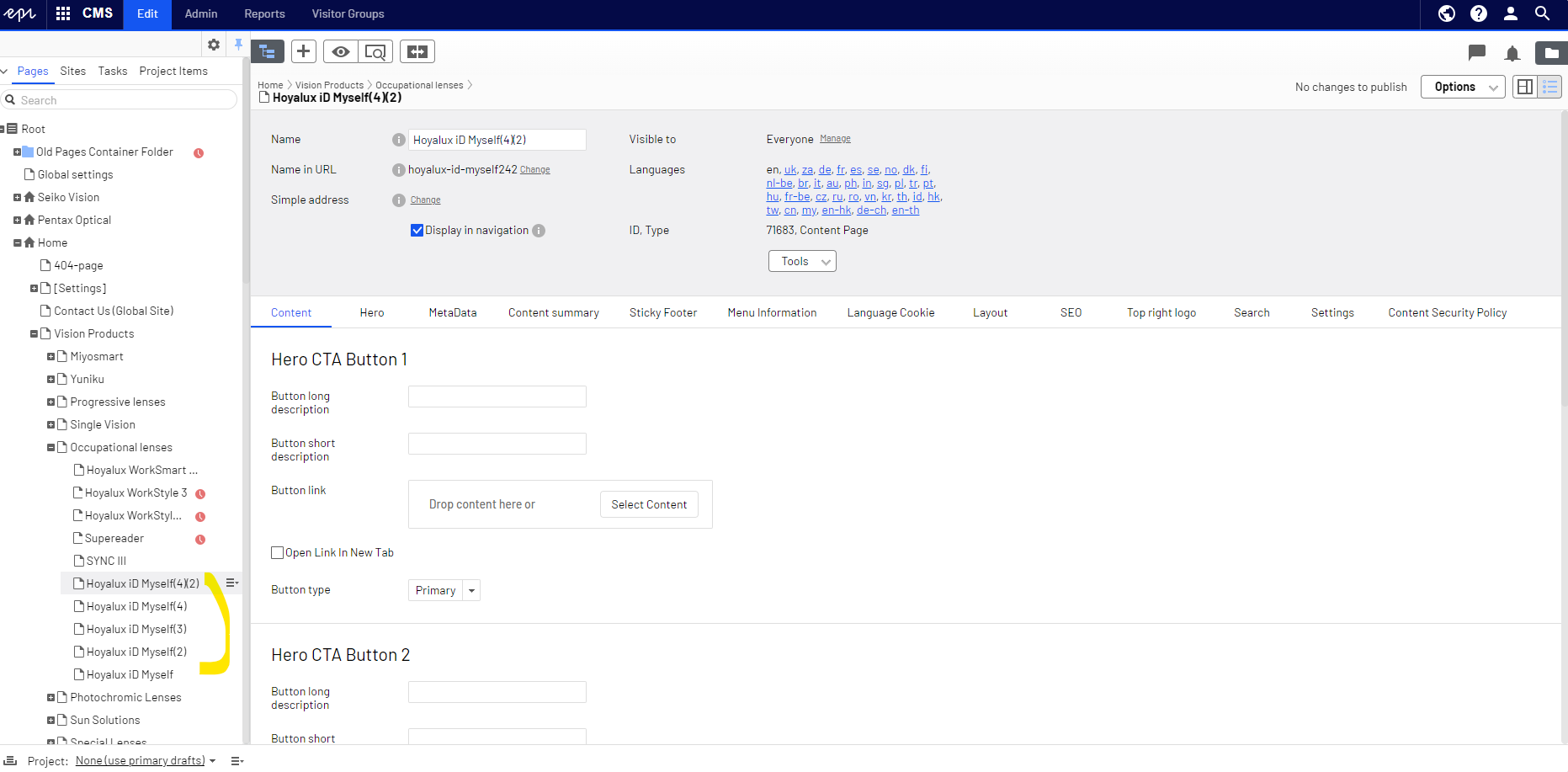Switch to the all properties list view

[x=1549, y=87]
